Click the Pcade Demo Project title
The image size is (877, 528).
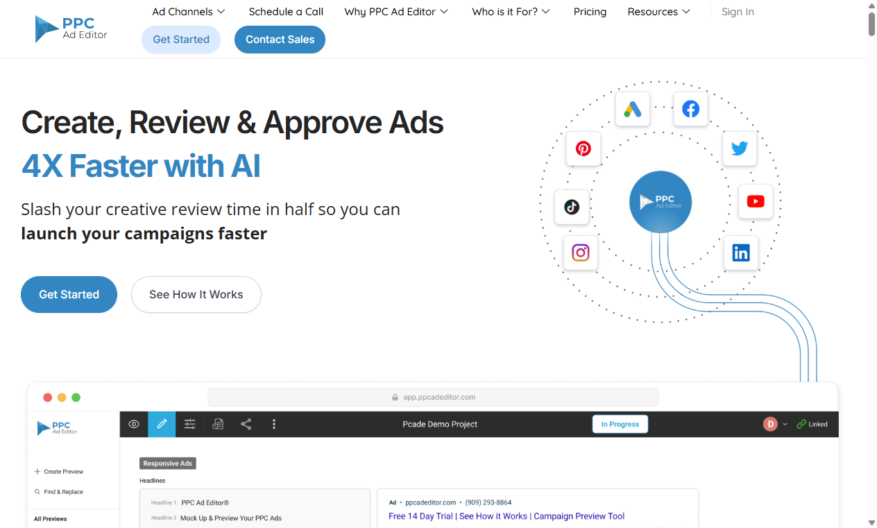[x=440, y=424]
